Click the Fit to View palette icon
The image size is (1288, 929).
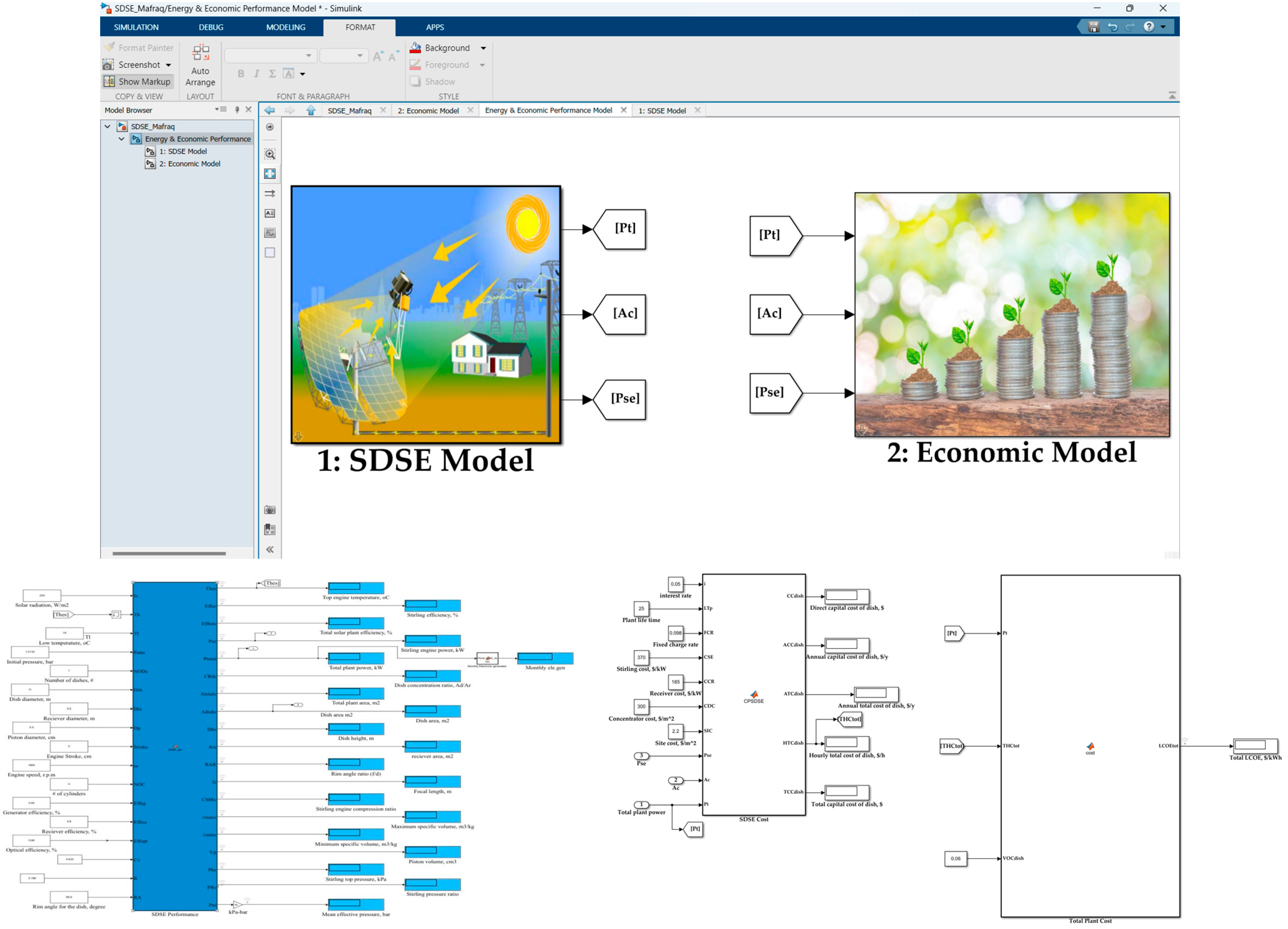pos(270,174)
